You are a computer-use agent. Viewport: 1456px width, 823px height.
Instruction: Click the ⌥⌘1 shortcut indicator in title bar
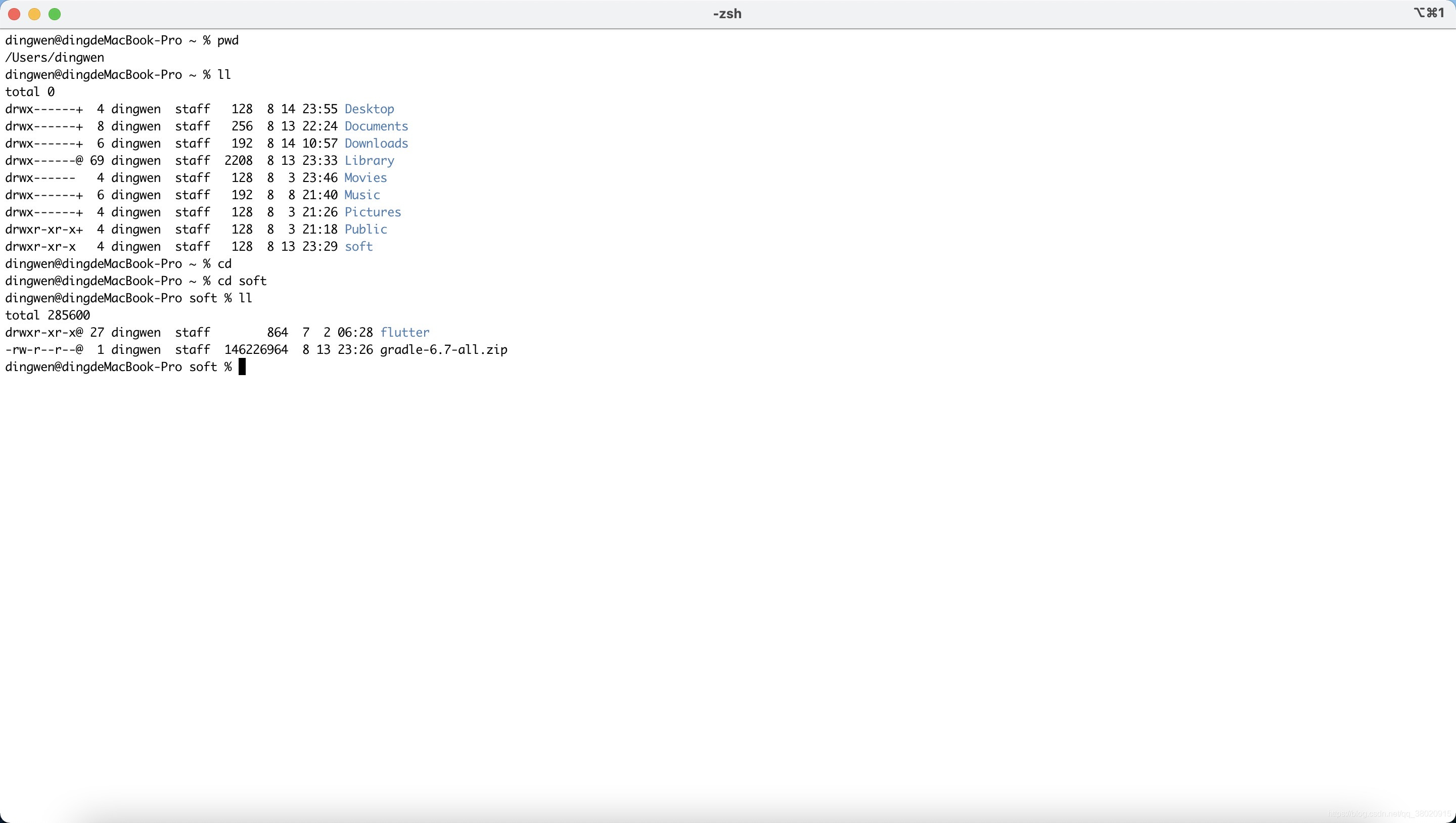1429,13
